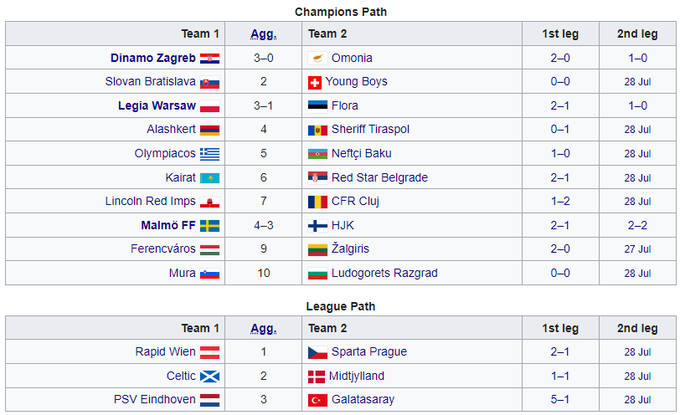Screen dimensions: 680x415
Task: Click the Danish flag beside Midtjylland
Action: pyautogui.click(x=316, y=376)
